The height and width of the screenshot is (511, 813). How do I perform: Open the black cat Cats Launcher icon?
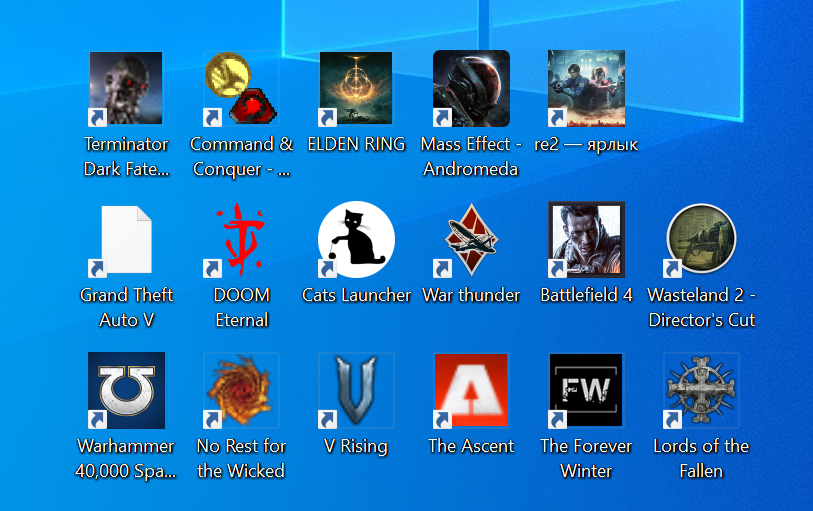pyautogui.click(x=356, y=239)
